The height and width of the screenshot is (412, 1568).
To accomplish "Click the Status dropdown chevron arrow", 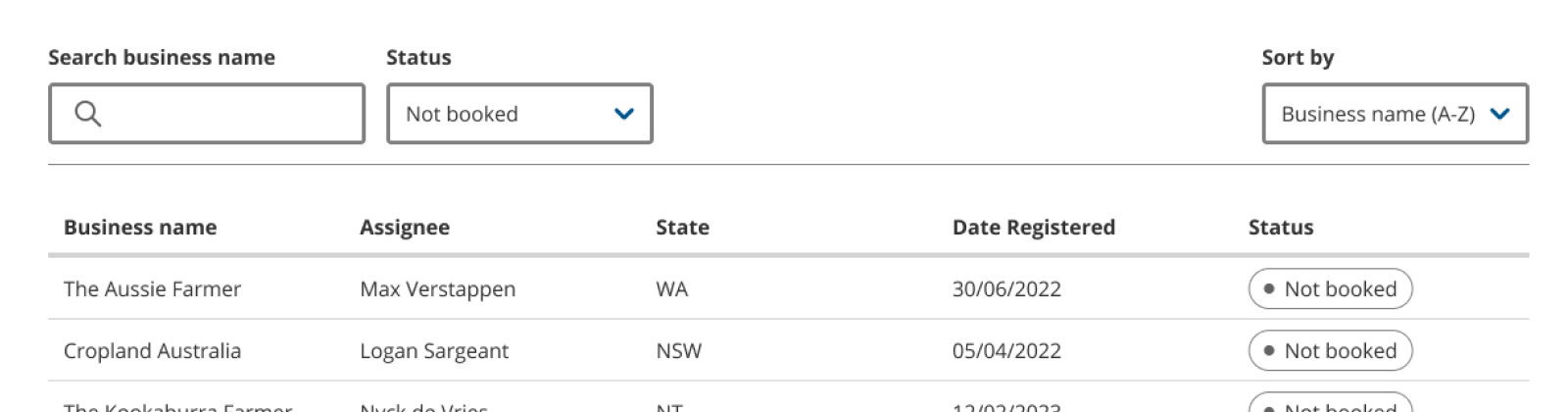I will pos(624,114).
